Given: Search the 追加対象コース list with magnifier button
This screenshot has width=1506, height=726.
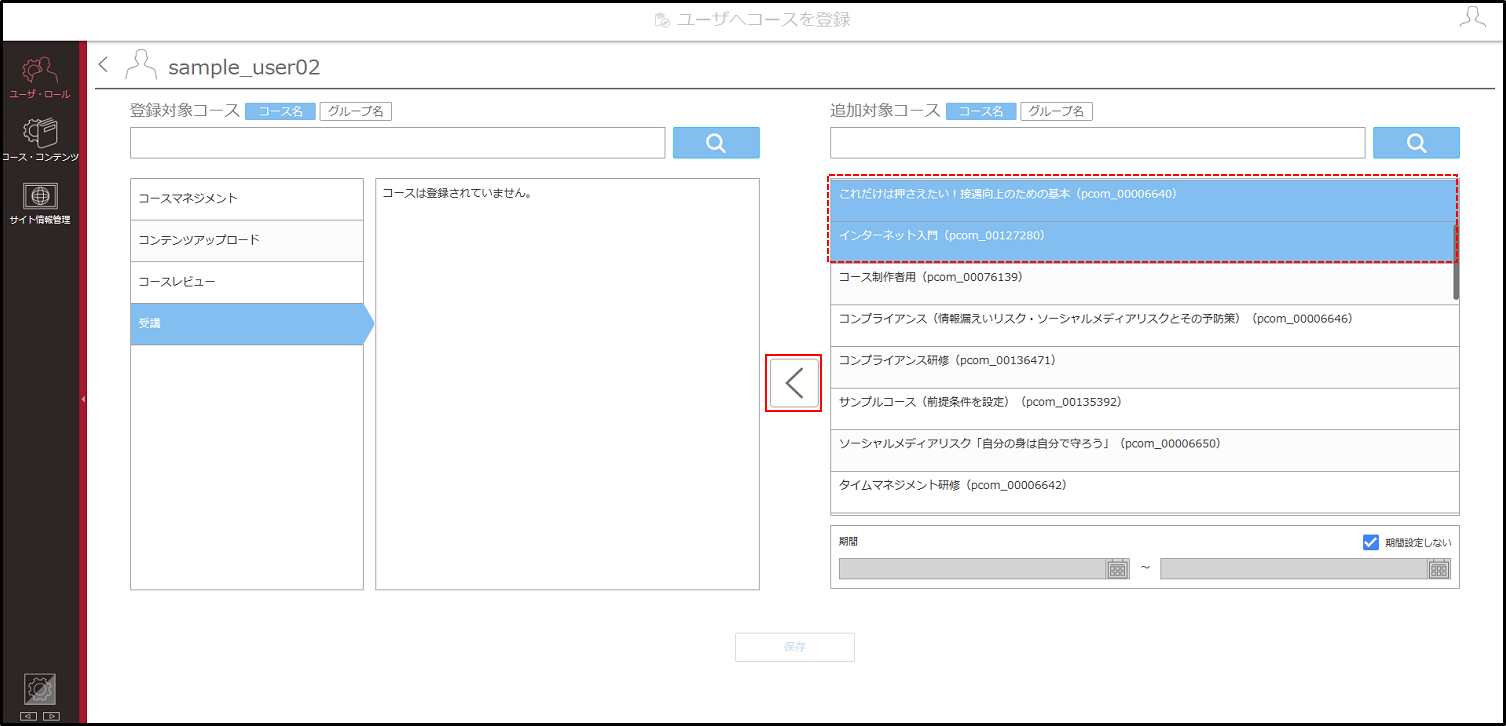Looking at the screenshot, I should click(x=1416, y=143).
